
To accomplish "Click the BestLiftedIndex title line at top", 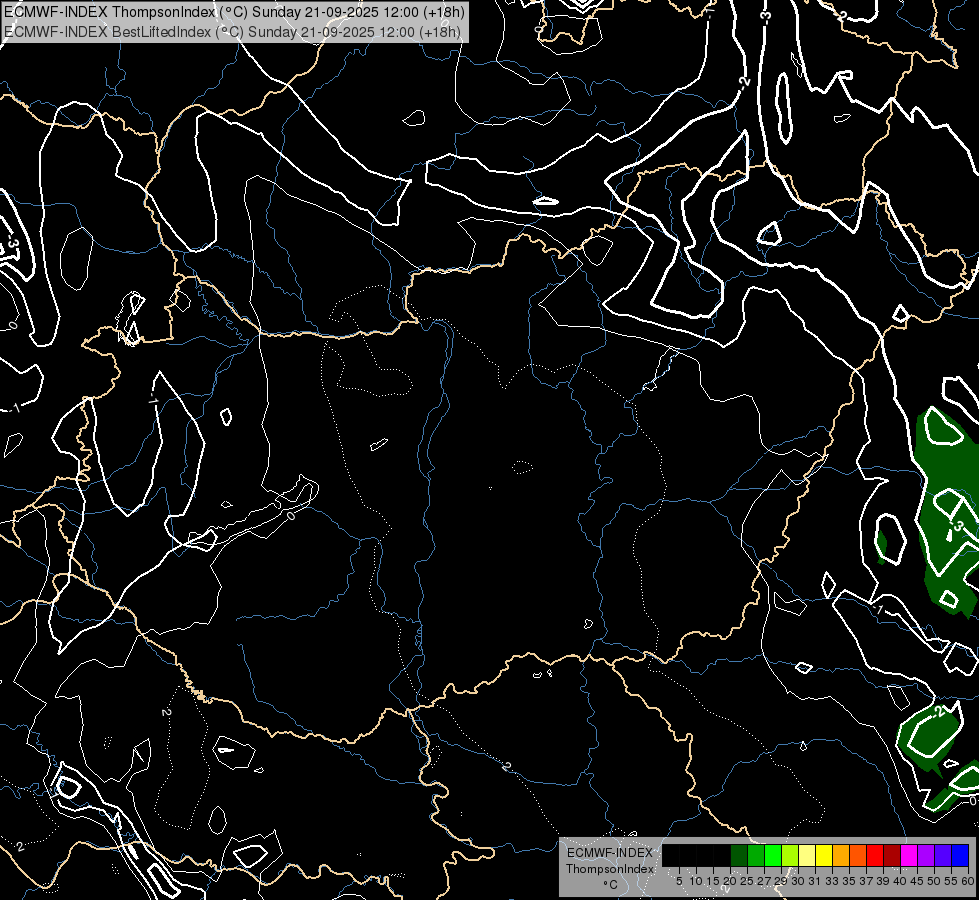I will [232, 32].
